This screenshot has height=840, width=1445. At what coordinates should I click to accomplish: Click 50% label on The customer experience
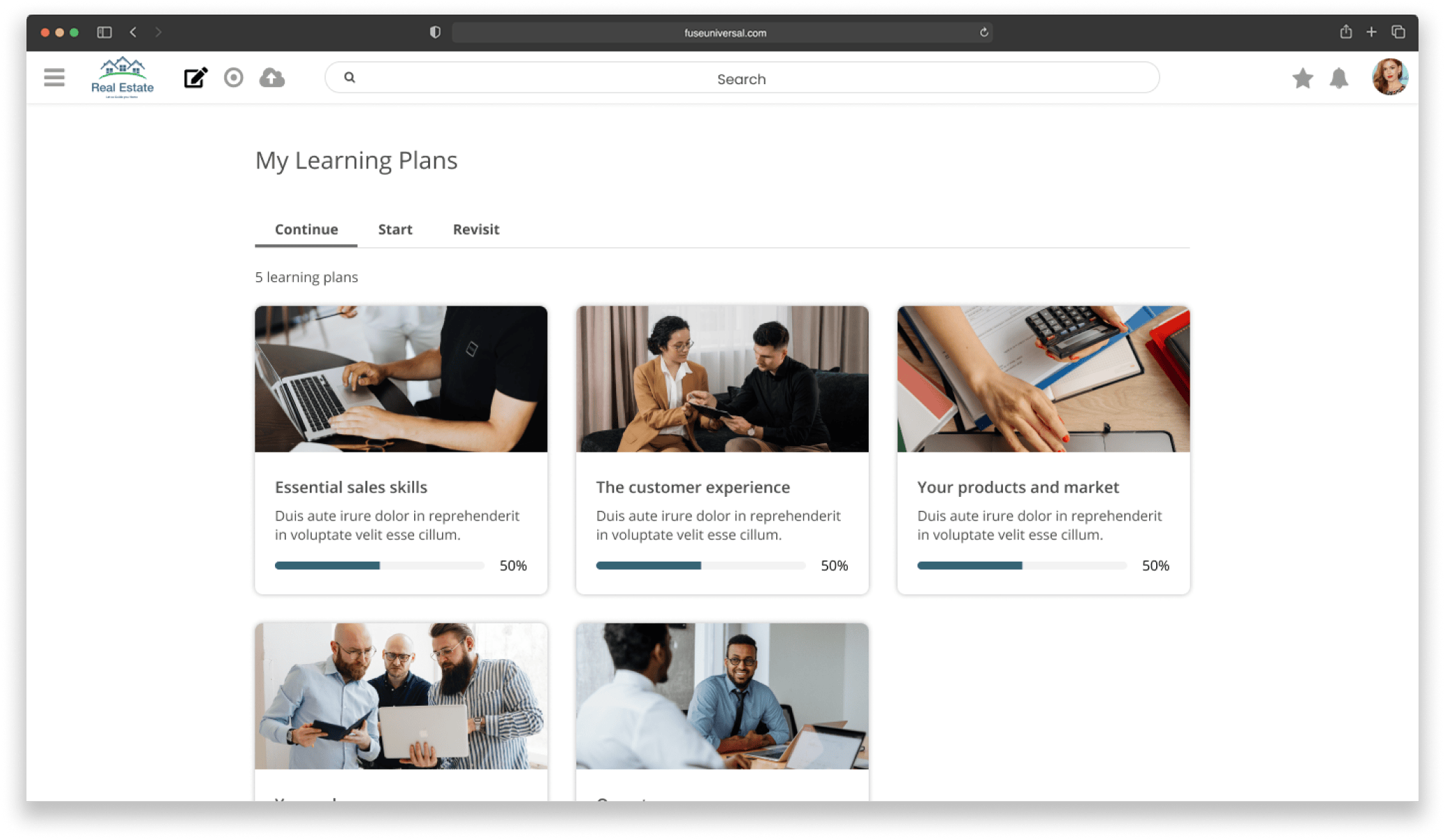pos(834,566)
